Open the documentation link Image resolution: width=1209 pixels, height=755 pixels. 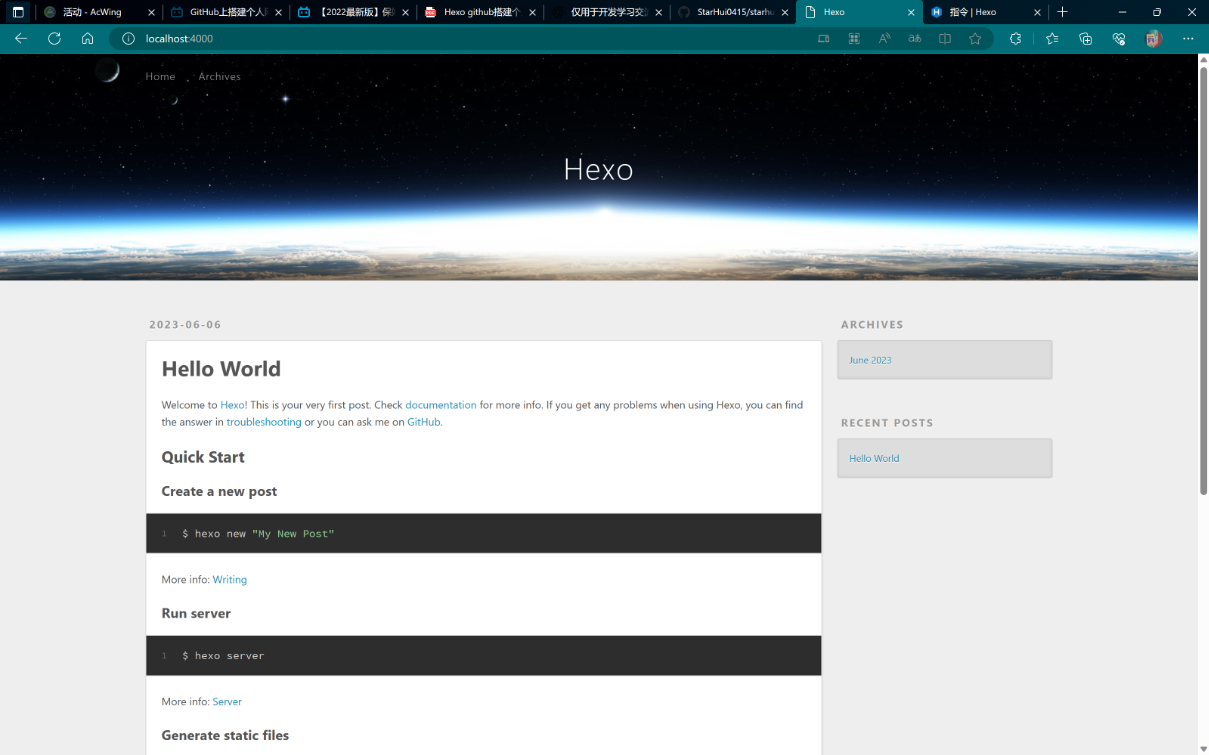(441, 405)
